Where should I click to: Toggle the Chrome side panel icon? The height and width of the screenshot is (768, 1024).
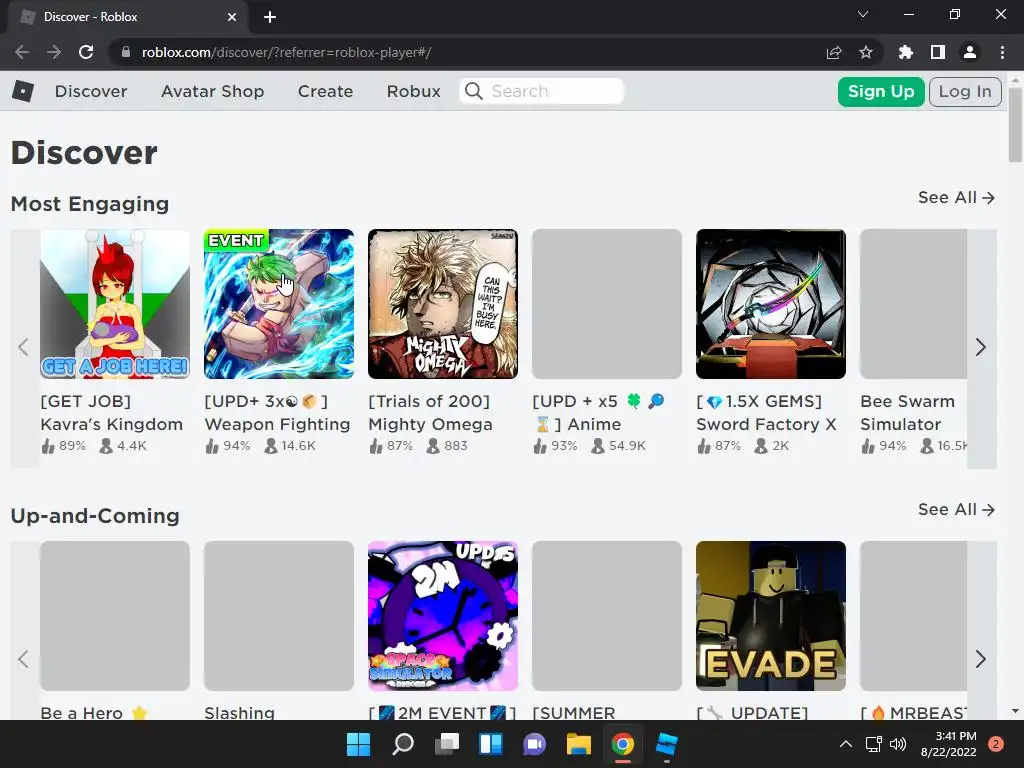(x=938, y=52)
